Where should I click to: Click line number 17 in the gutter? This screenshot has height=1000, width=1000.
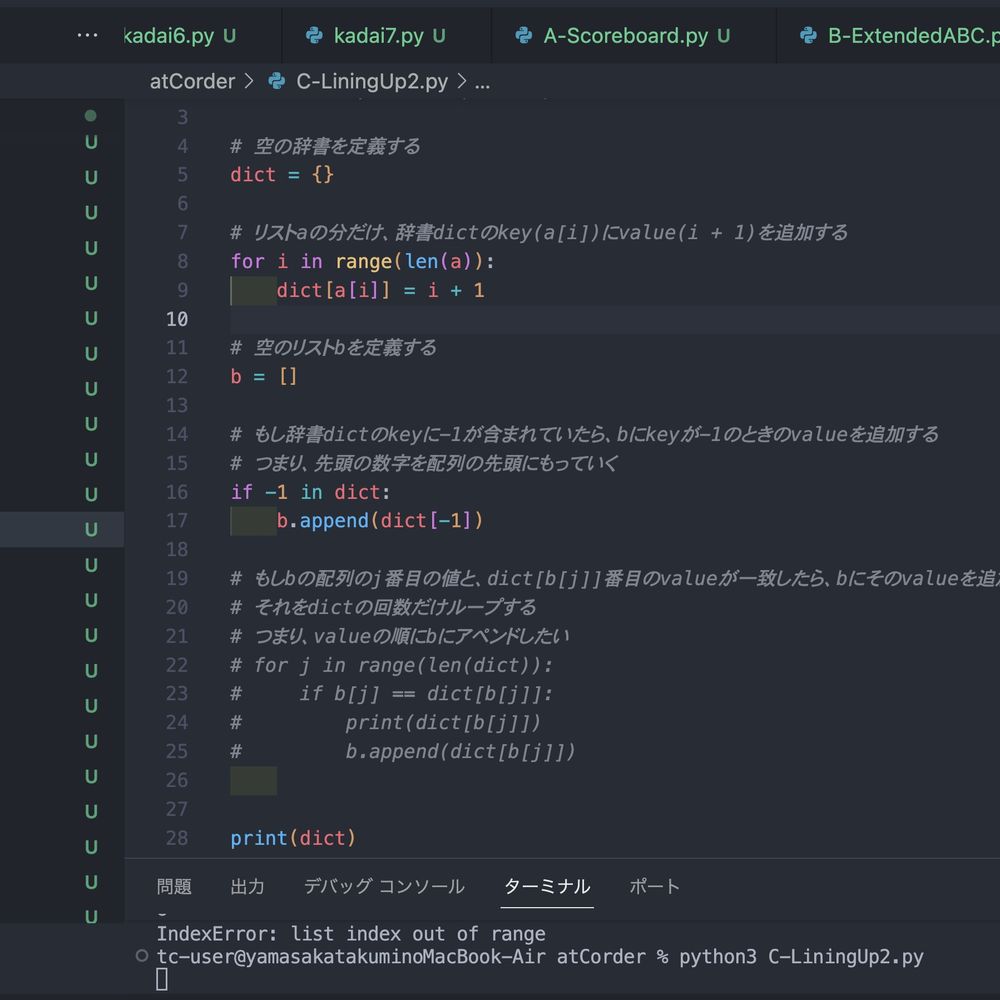click(177, 520)
